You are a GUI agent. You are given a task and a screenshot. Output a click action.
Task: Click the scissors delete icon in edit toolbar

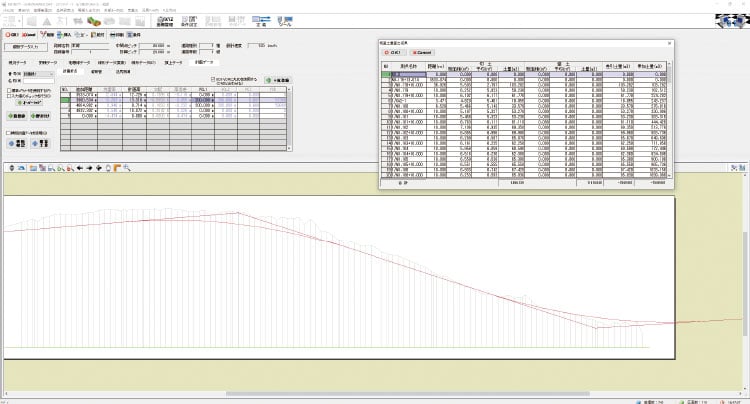[x=47, y=35]
